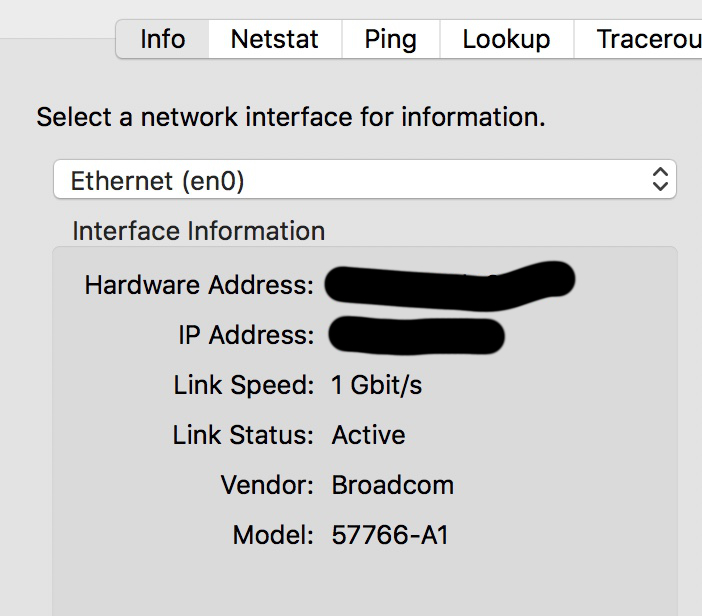Click the Vendor label
Viewport: 702px width, 616px height.
pos(267,485)
